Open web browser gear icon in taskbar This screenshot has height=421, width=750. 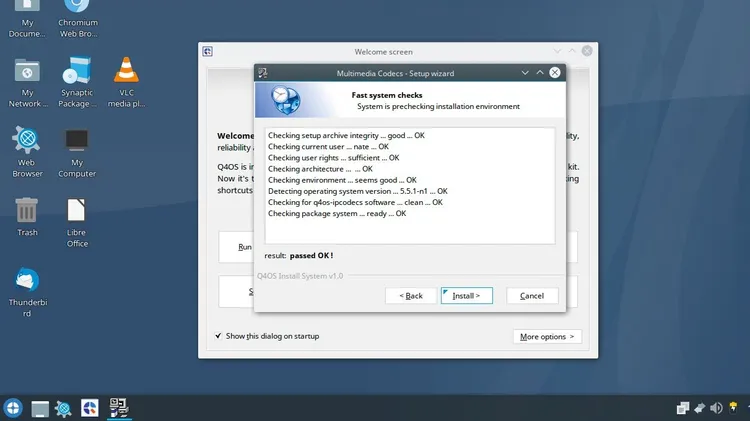tap(63, 409)
